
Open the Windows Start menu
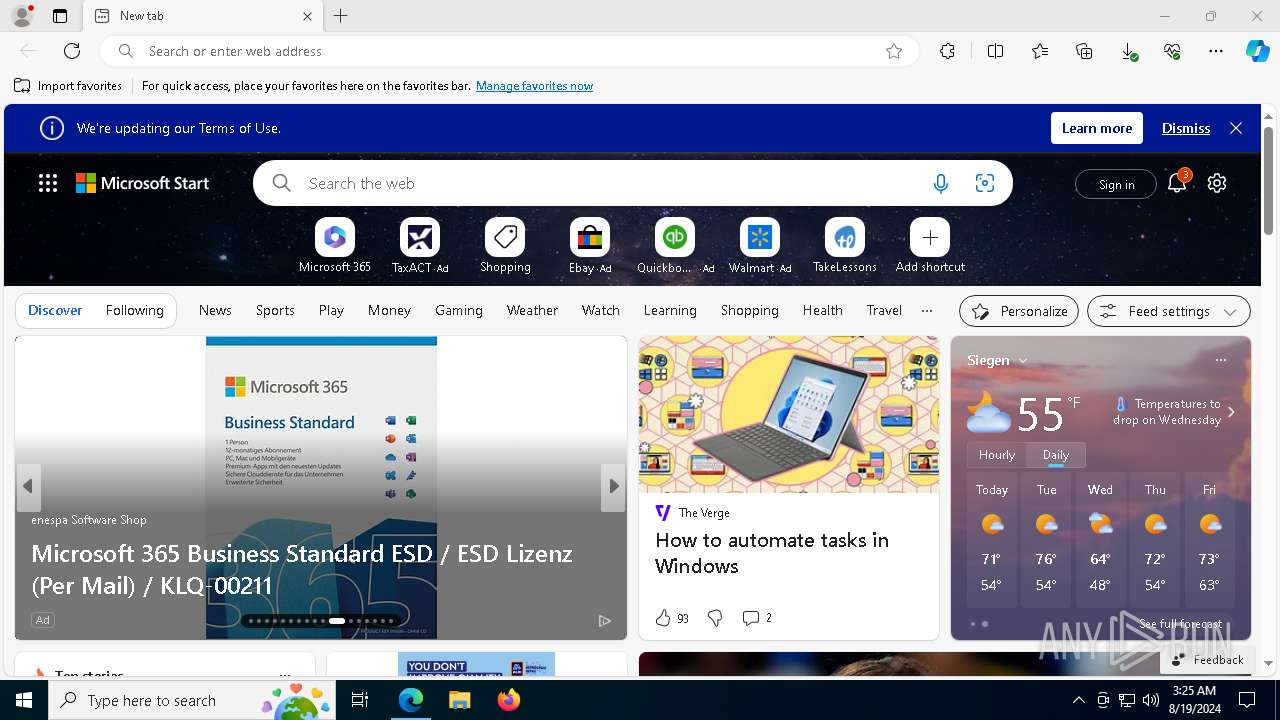point(24,700)
